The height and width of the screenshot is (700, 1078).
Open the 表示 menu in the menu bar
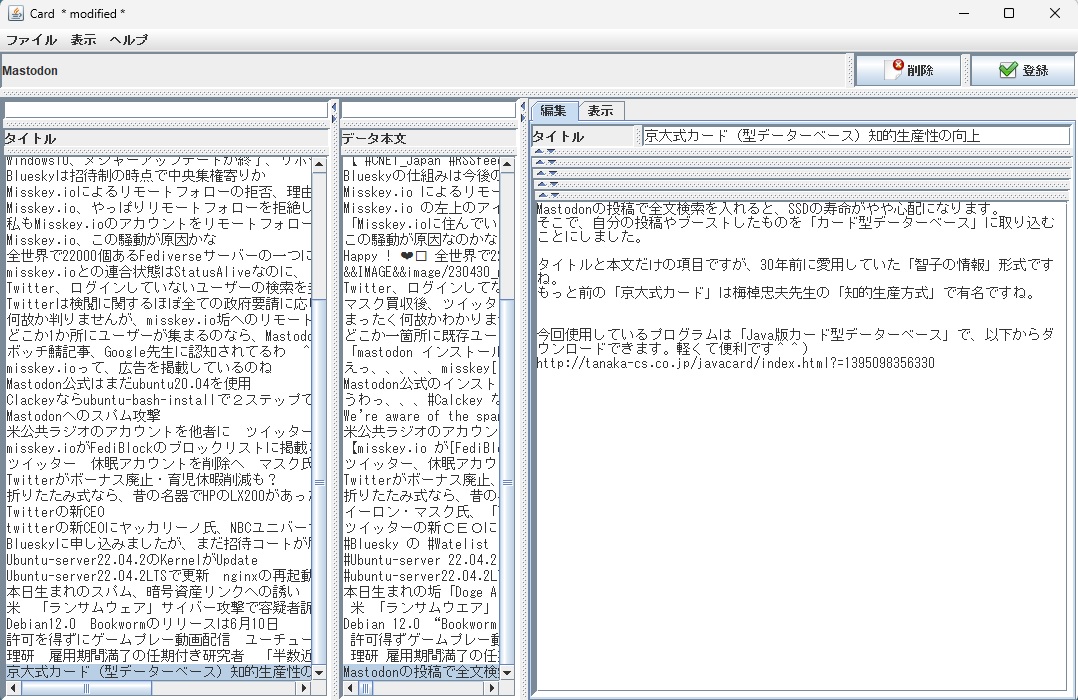(83, 40)
